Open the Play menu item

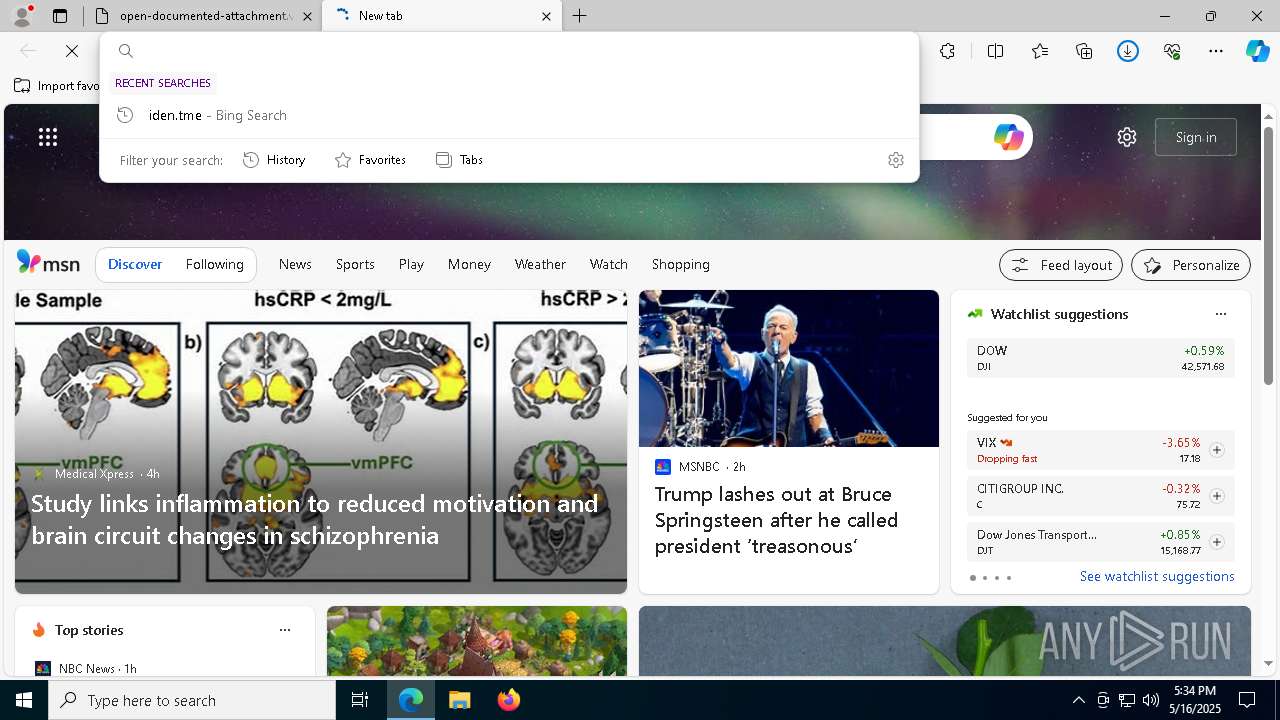click(411, 264)
